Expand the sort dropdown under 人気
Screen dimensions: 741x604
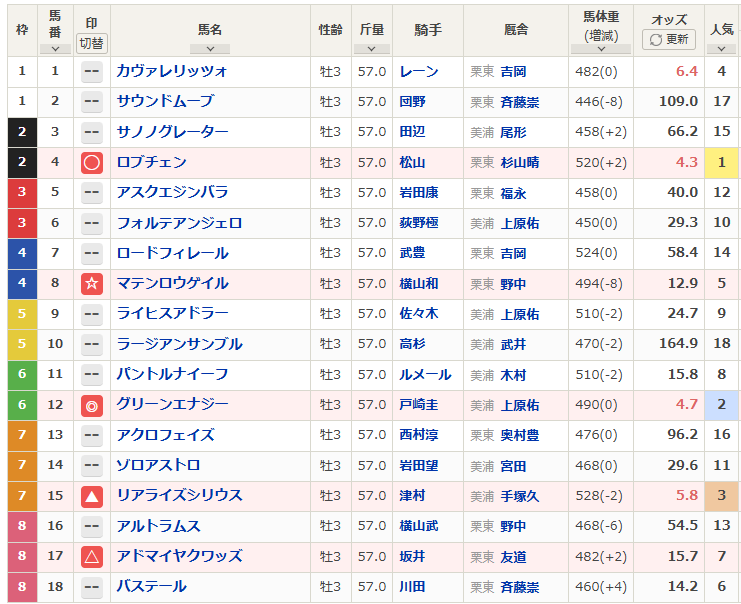(x=721, y=48)
